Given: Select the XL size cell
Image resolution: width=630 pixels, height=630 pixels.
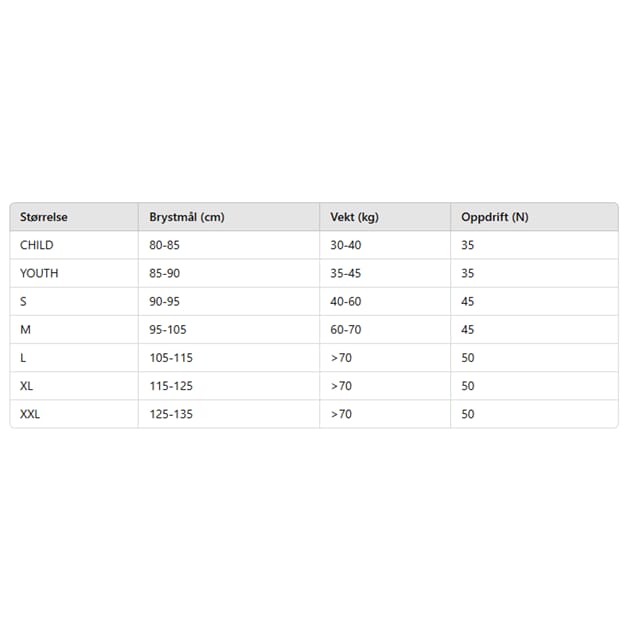Looking at the screenshot, I should click(26, 385).
